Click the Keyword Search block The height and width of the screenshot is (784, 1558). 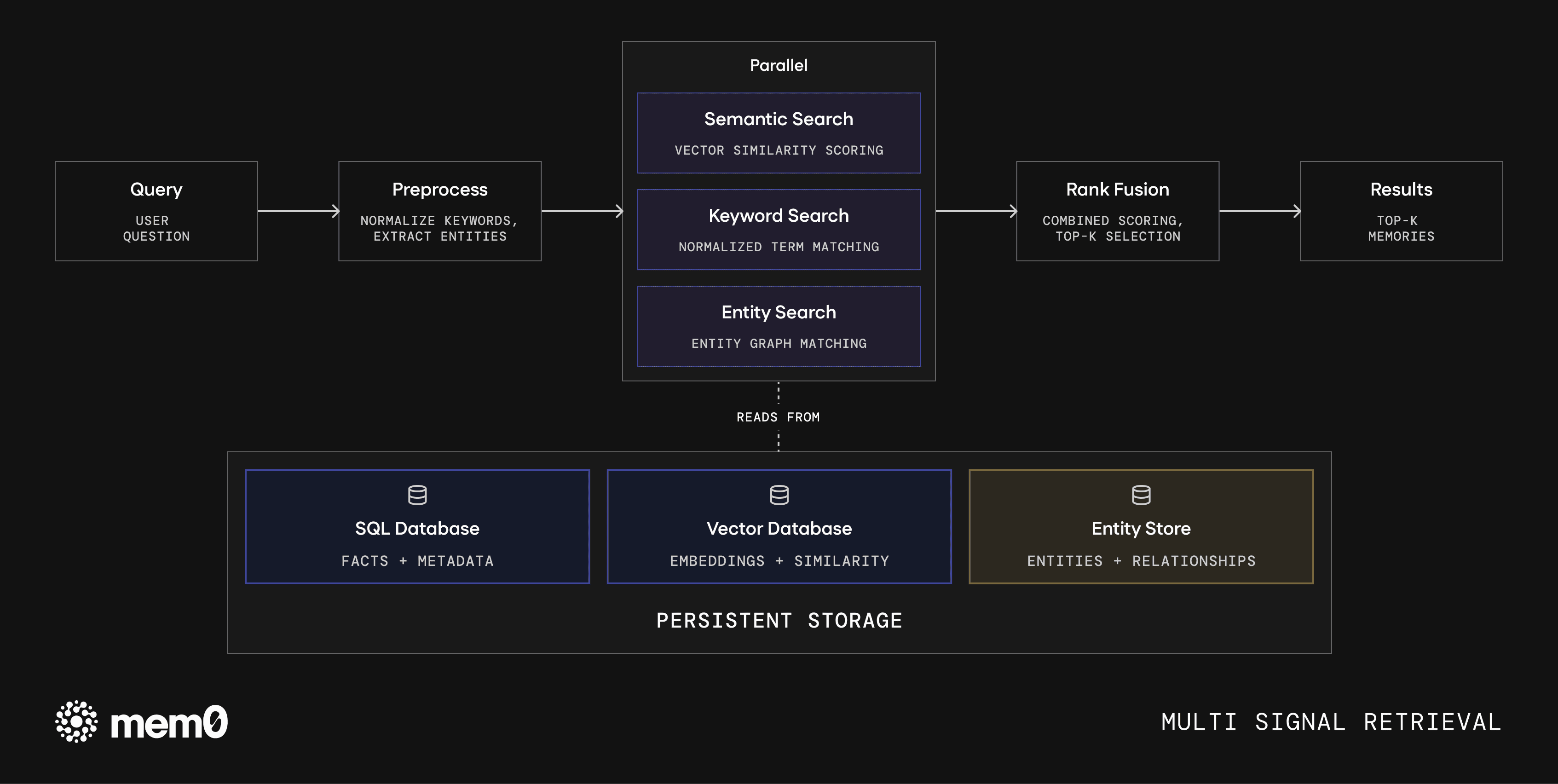[x=779, y=230]
